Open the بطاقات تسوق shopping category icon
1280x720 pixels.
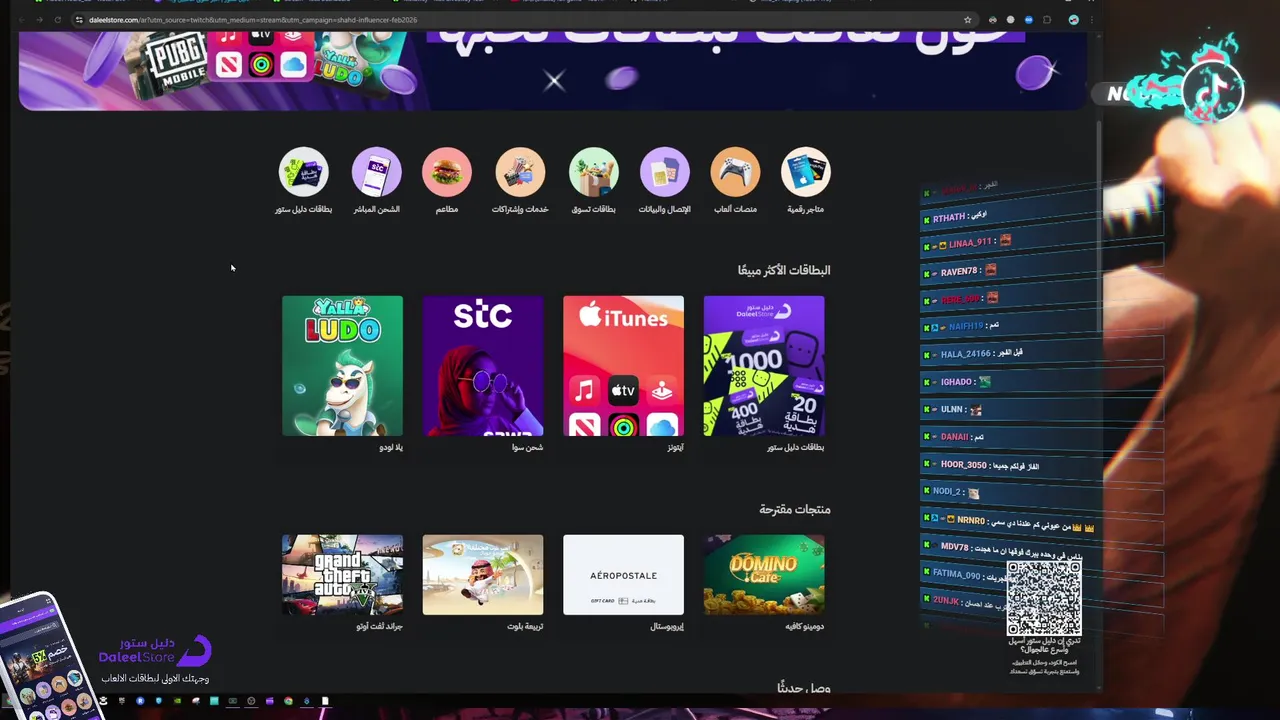(x=594, y=172)
